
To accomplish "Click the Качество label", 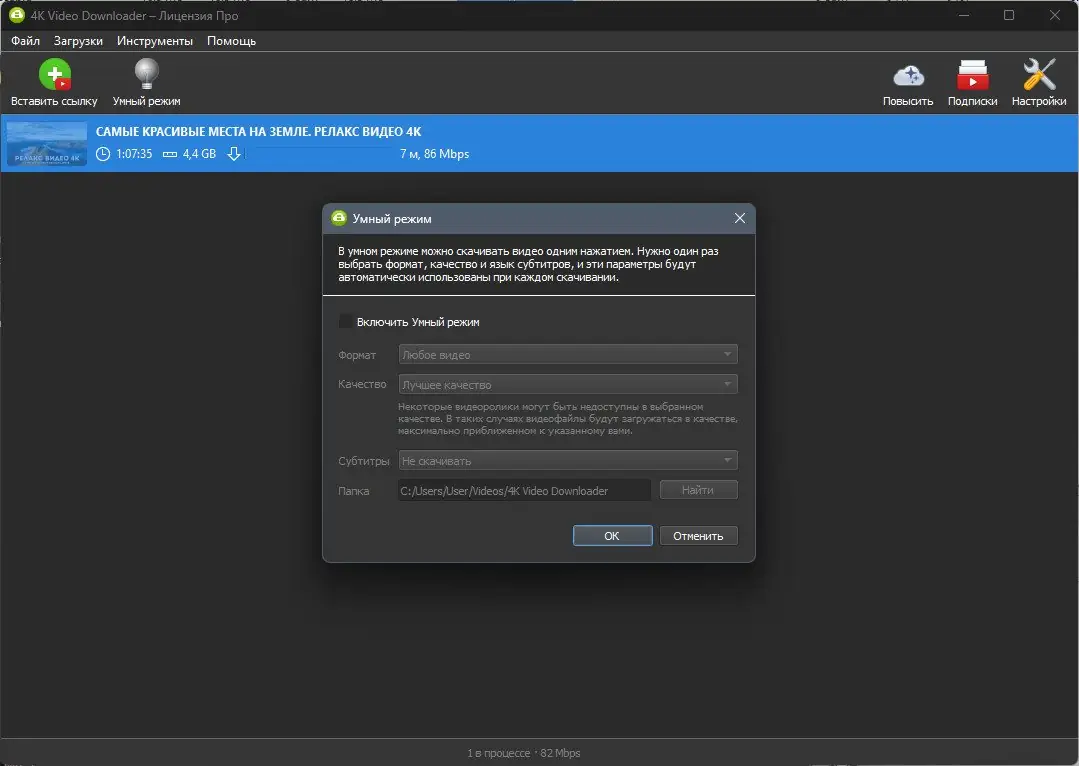I will coord(362,384).
